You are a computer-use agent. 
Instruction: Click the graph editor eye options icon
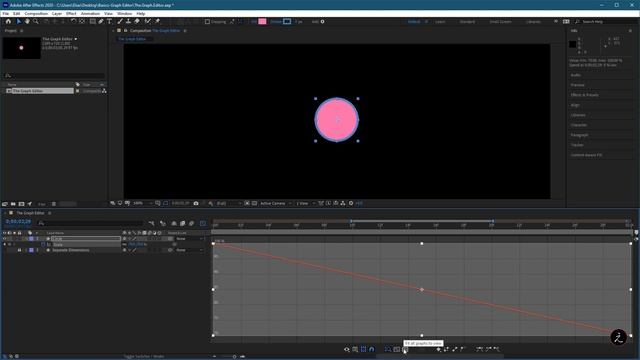pyautogui.click(x=347, y=349)
